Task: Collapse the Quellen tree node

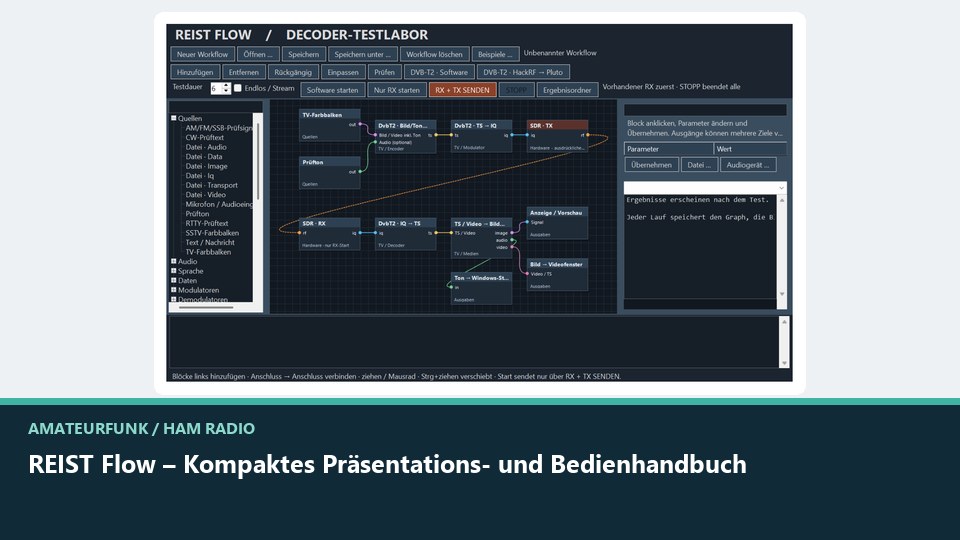Action: [174, 118]
